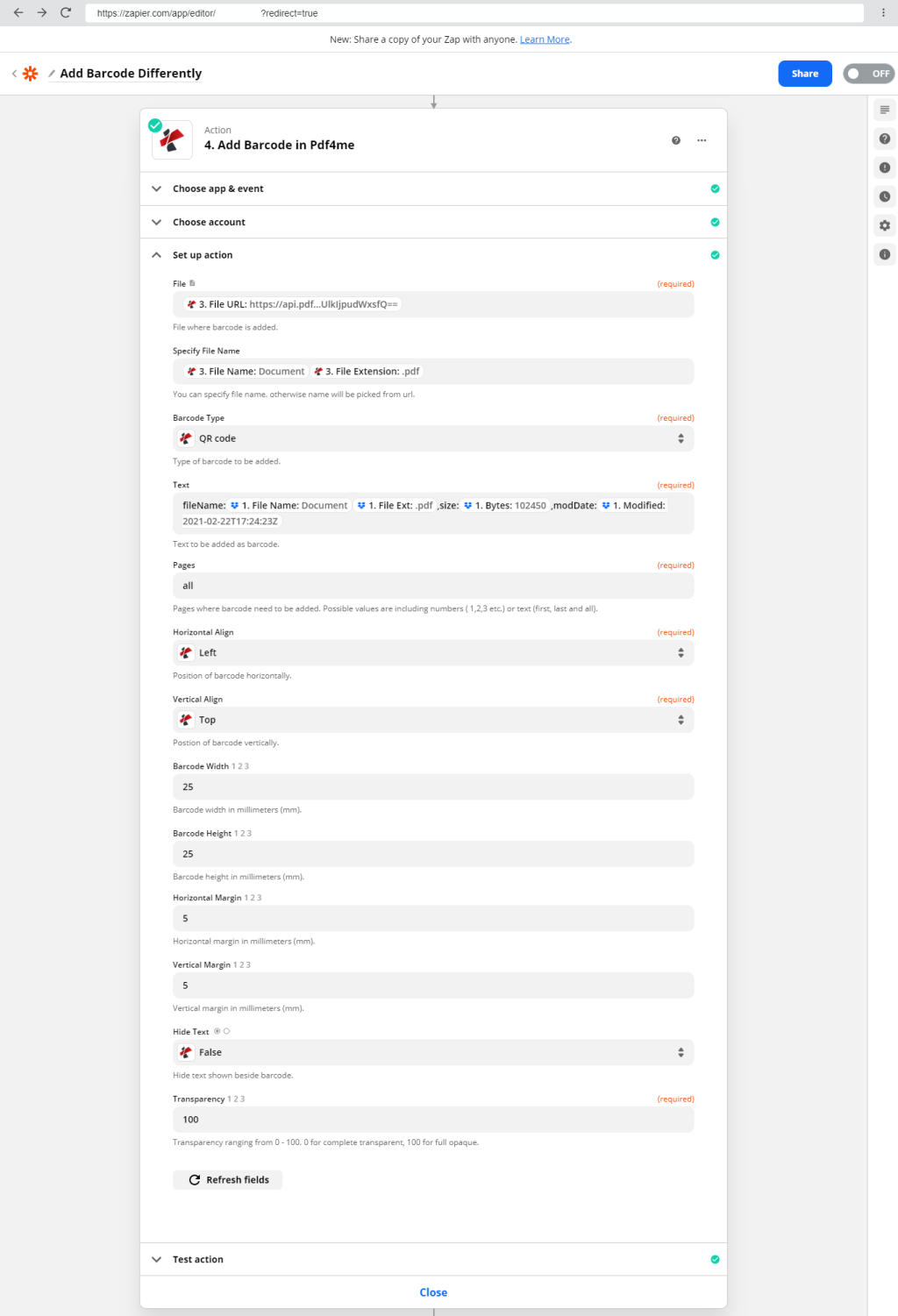Image resolution: width=898 pixels, height=1316 pixels.
Task: Open the Barcode Type dropdown
Action: pos(433,438)
